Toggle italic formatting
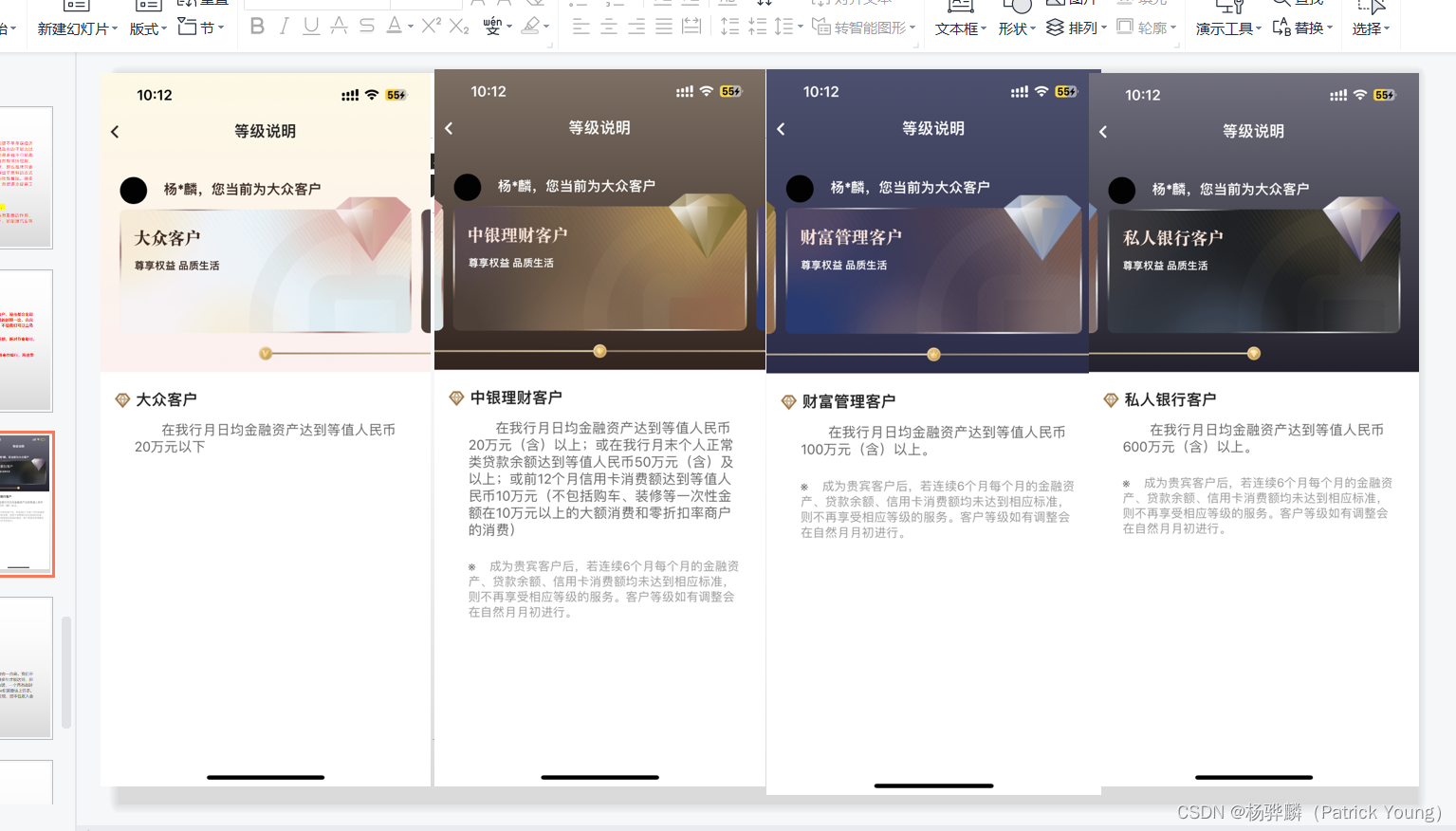 click(284, 27)
